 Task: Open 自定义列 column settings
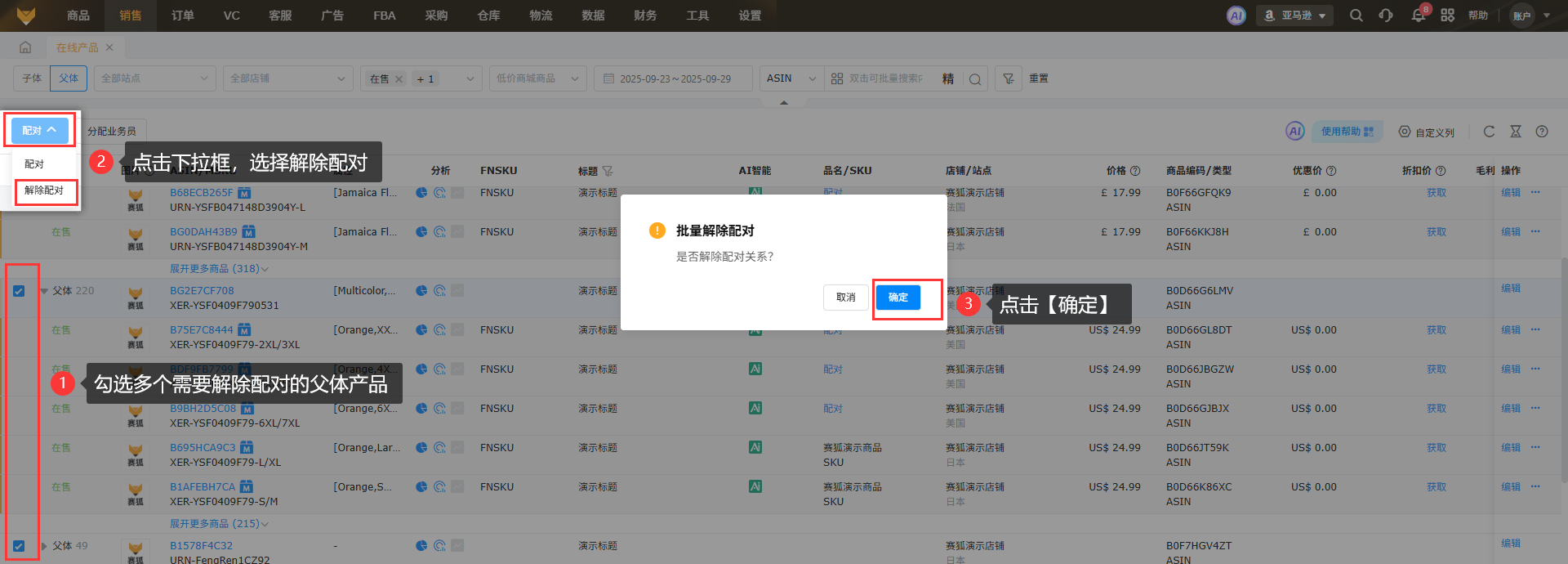[1427, 132]
